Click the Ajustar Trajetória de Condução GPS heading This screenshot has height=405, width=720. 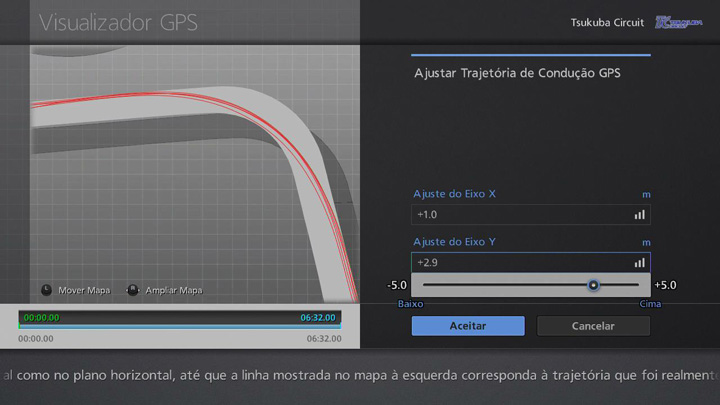coord(517,73)
